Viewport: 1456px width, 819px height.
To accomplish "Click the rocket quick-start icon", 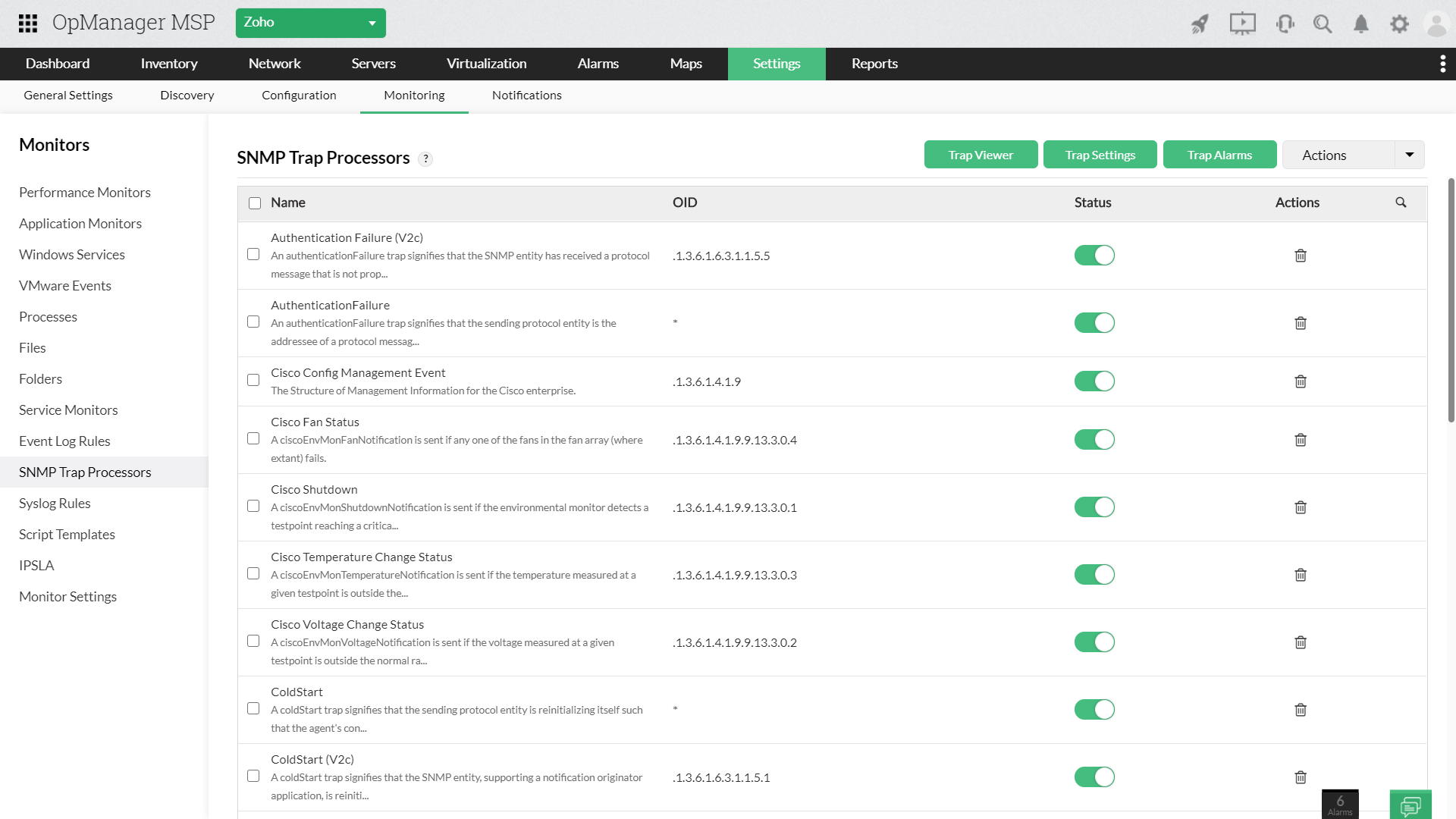I will 1200,24.
